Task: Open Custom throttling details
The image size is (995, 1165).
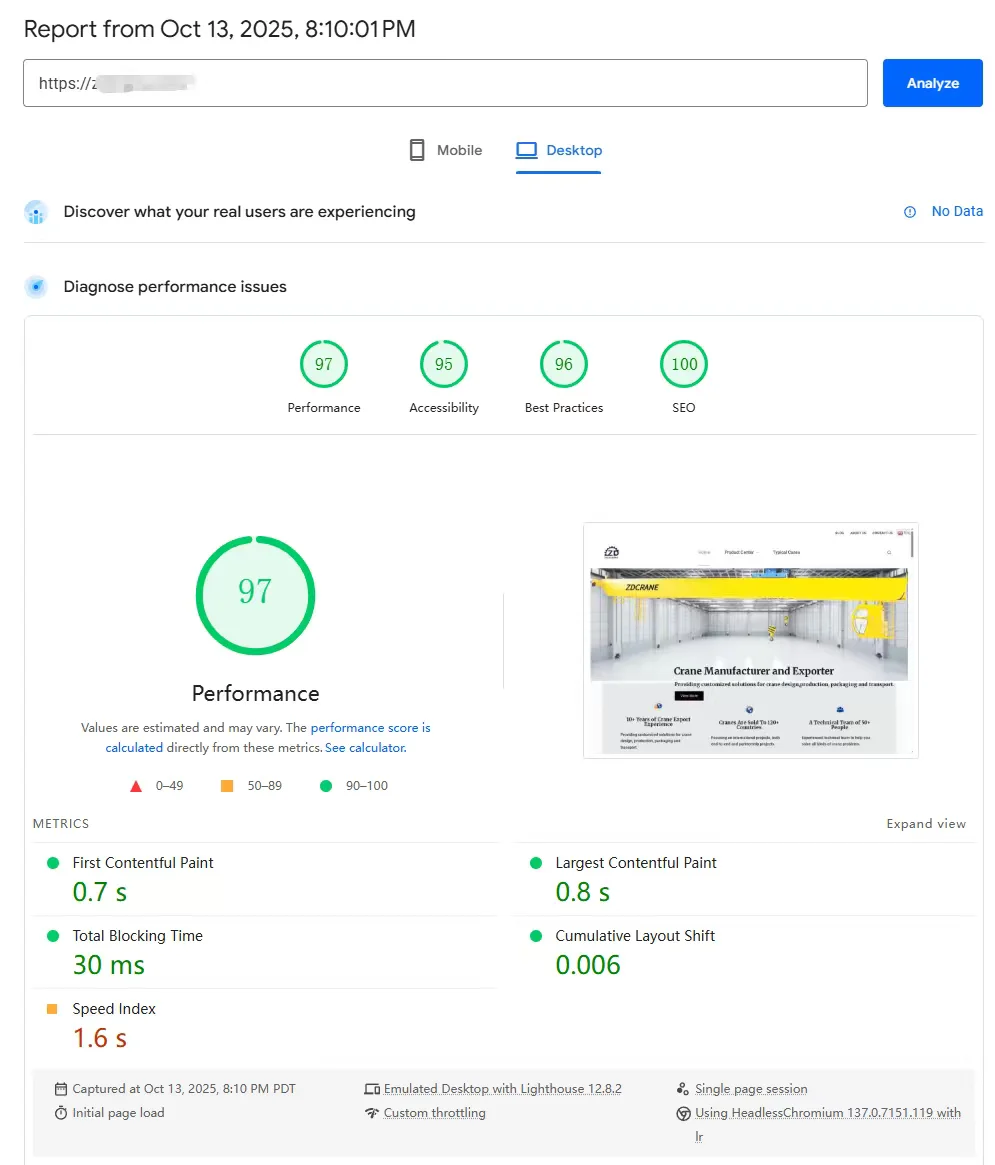Action: pyautogui.click(x=435, y=1112)
